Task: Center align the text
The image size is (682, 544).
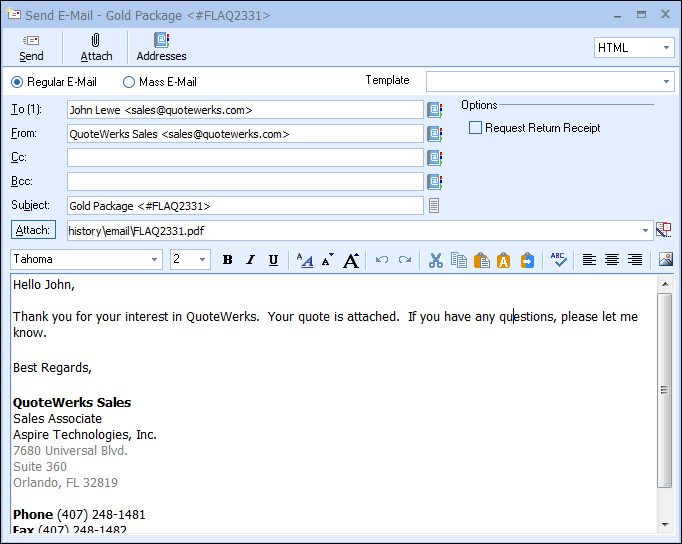Action: pos(611,260)
